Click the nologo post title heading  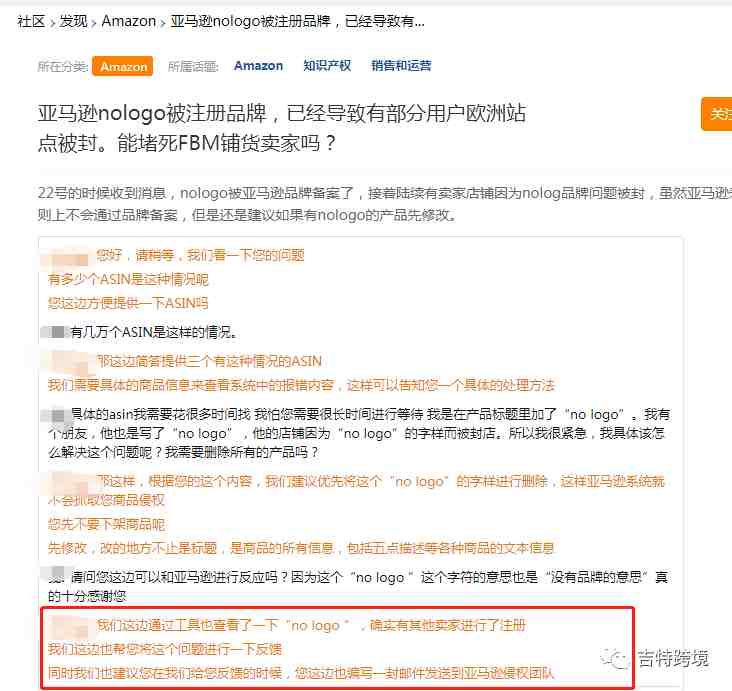(x=282, y=128)
